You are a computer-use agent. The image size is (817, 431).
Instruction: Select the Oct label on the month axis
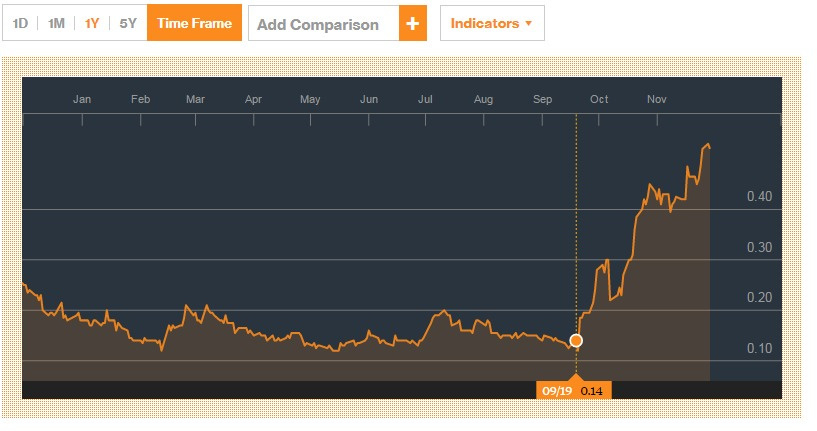pos(599,99)
